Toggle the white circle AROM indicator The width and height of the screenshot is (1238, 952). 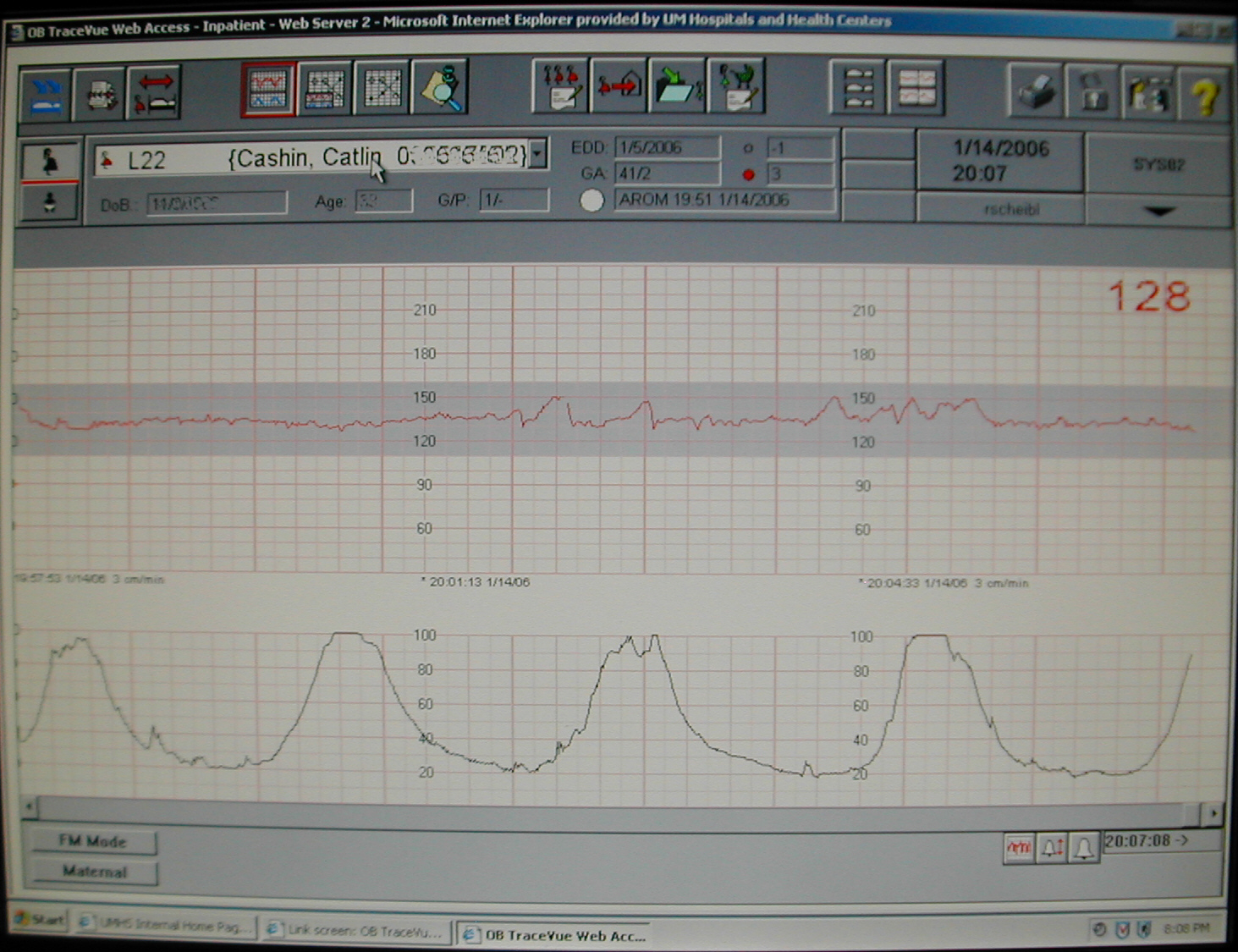click(591, 201)
